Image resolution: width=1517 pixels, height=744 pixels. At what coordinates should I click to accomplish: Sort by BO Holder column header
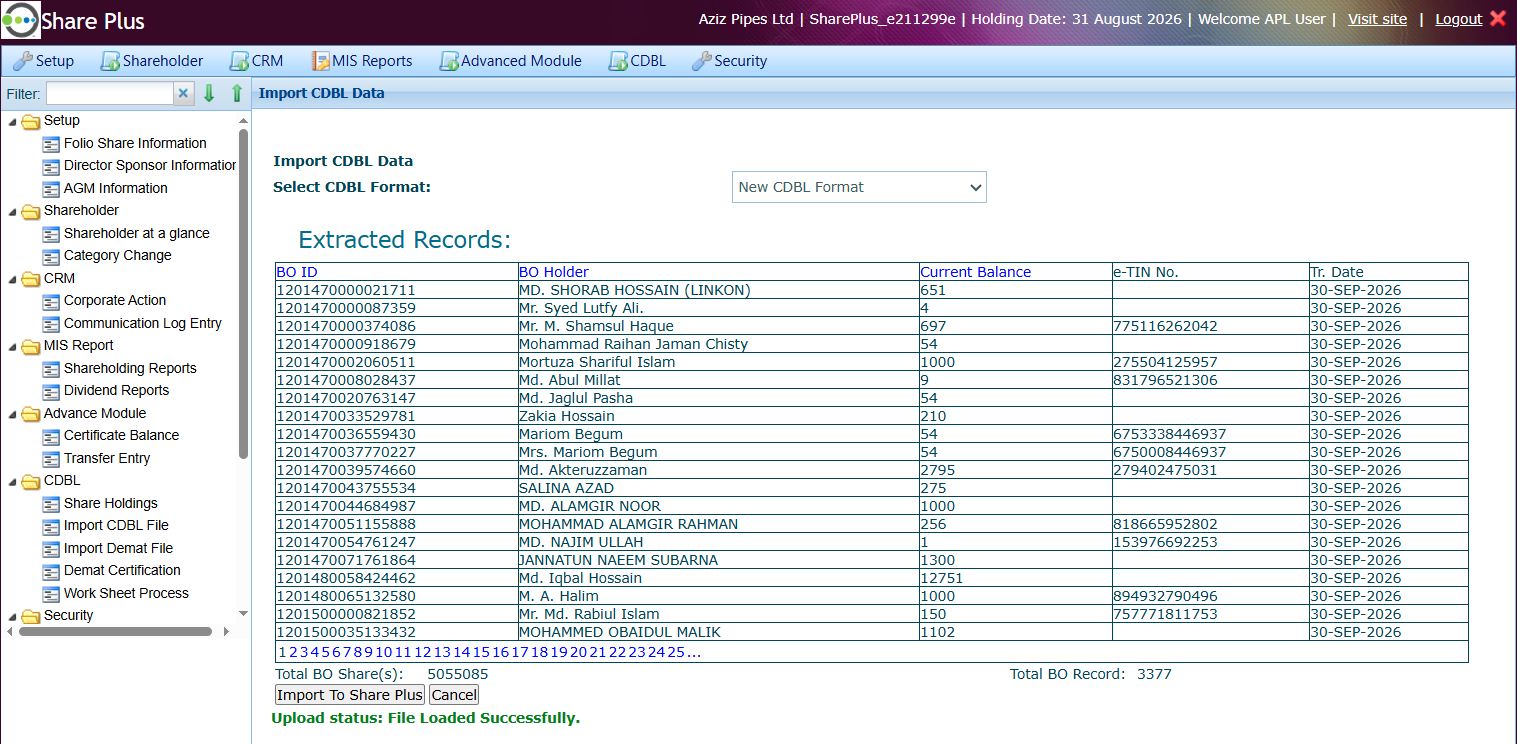[554, 272]
